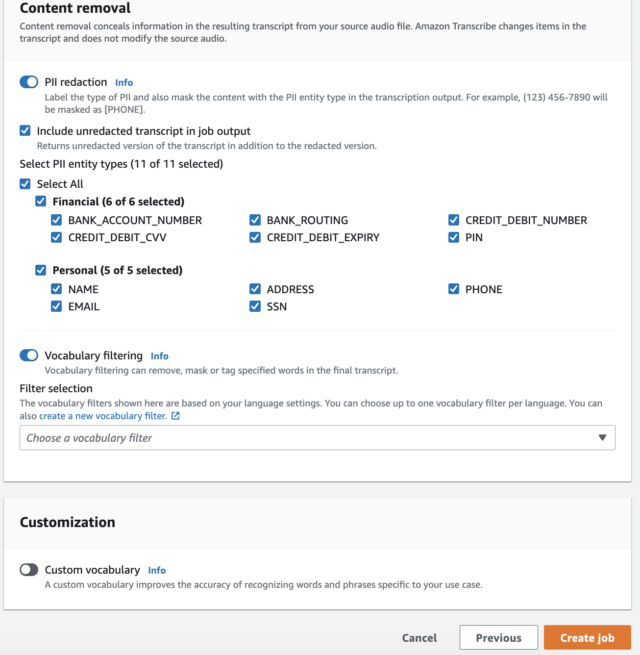Deselect the CREDIT_DEBIT_CVV checkbox

(x=57, y=238)
